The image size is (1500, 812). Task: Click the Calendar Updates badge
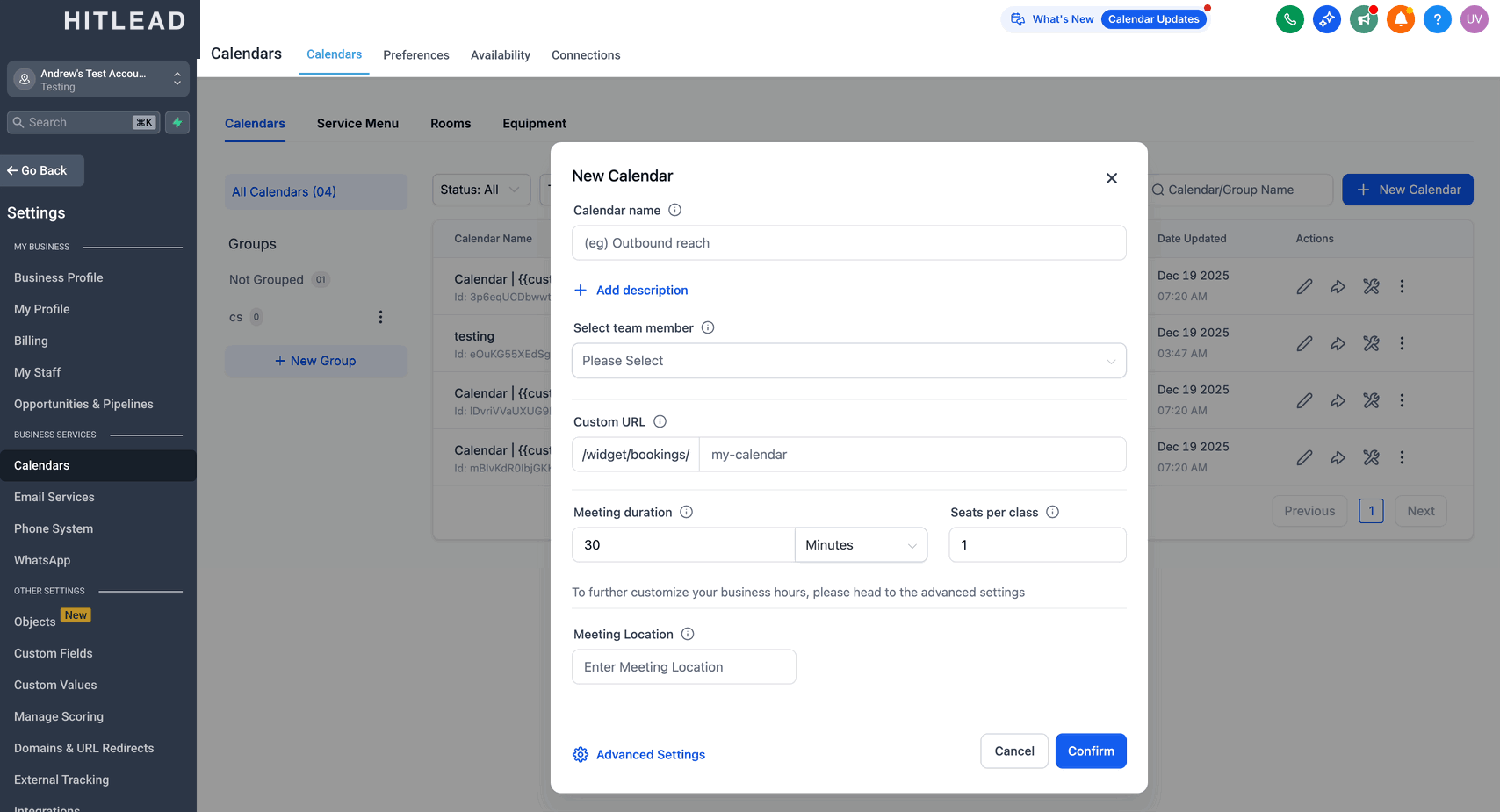1153,19
